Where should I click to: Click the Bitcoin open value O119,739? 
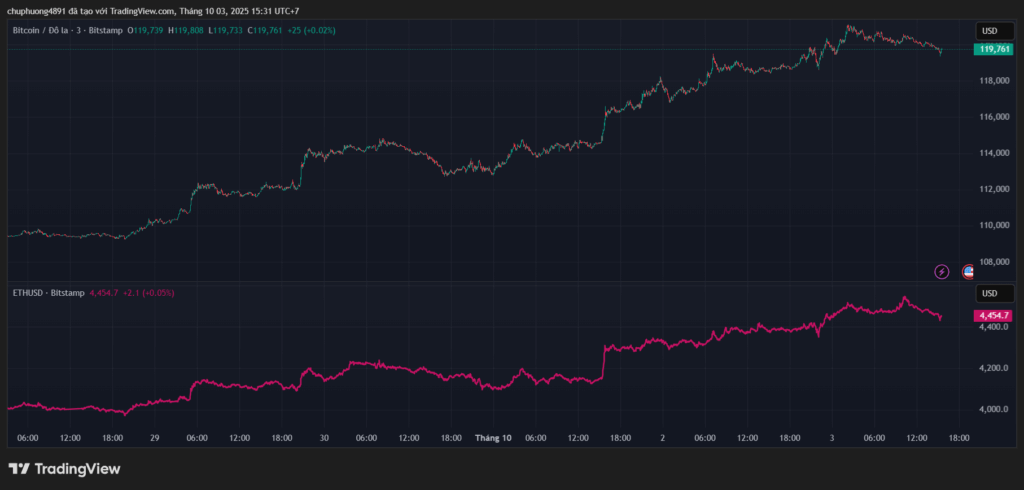[x=146, y=30]
